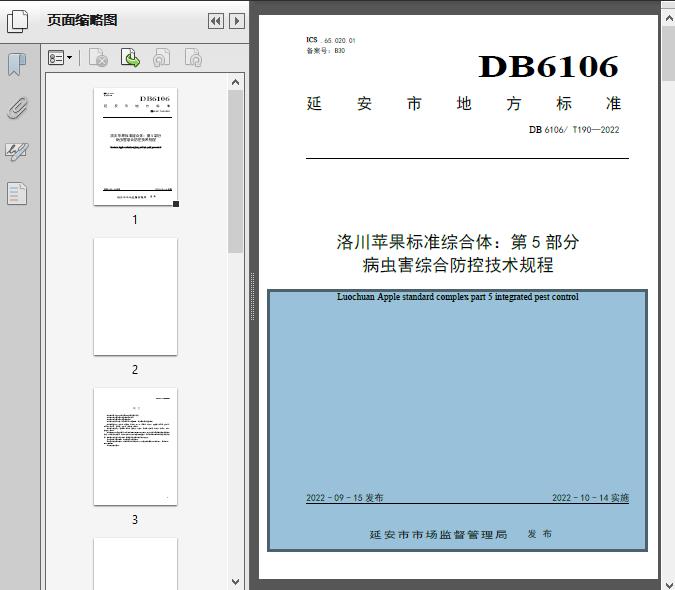Click the page number 1 label

point(135,219)
